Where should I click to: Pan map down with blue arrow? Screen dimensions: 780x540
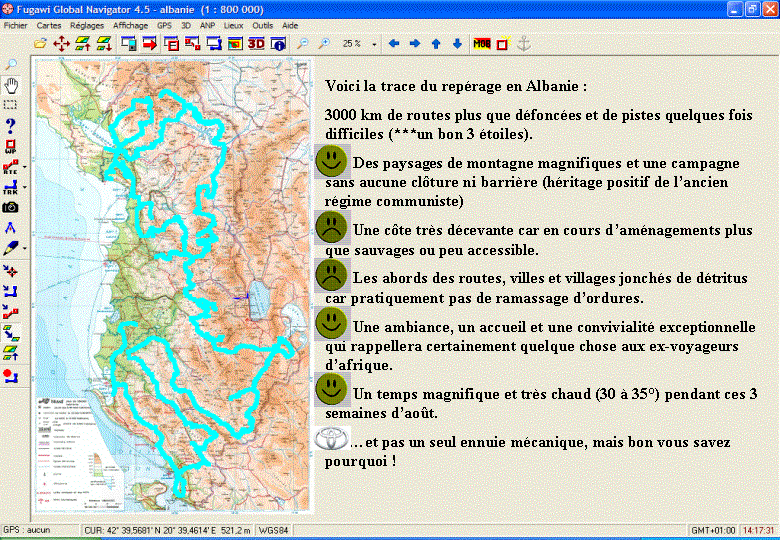tap(458, 44)
